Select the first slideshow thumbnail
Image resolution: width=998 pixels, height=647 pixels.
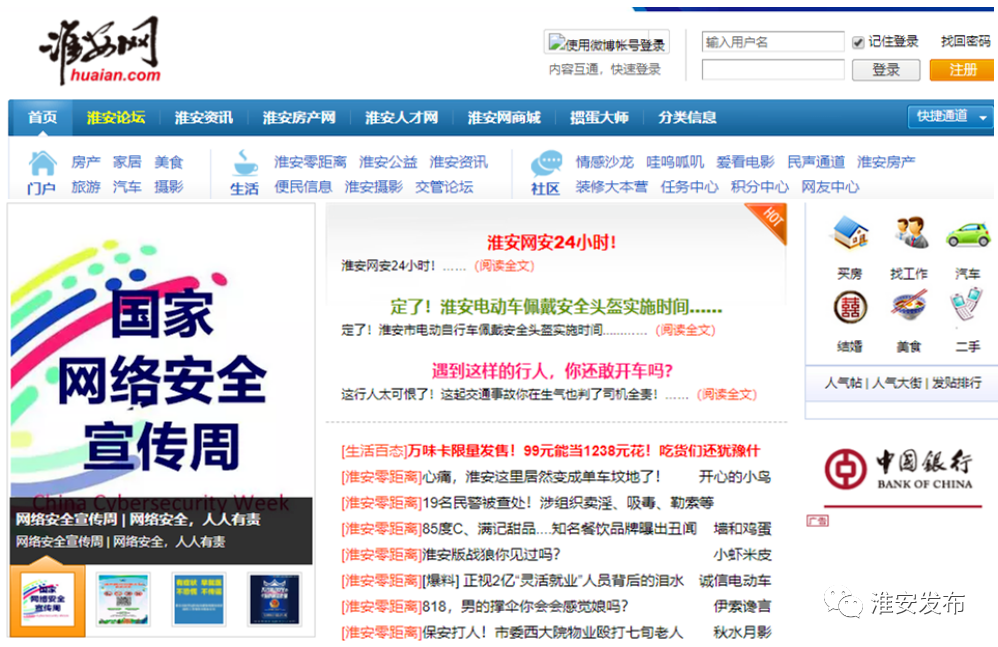point(48,599)
